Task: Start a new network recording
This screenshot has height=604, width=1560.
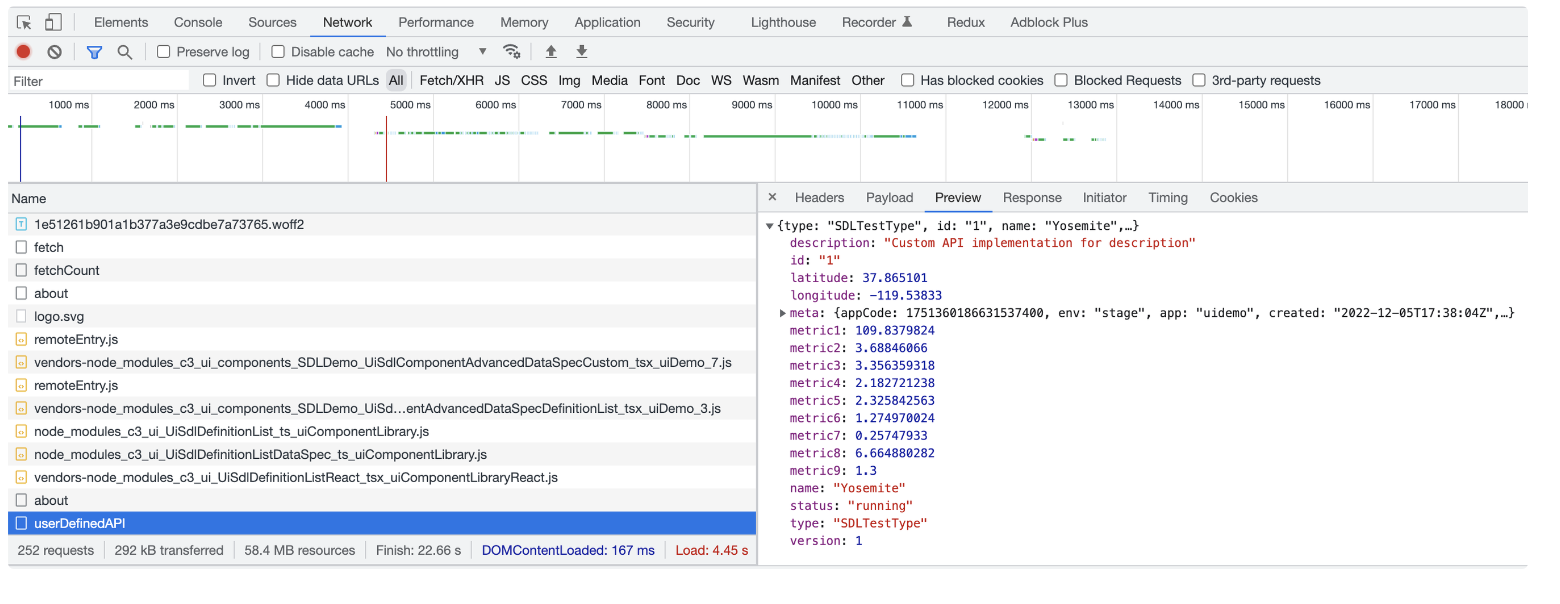Action: click(22, 51)
